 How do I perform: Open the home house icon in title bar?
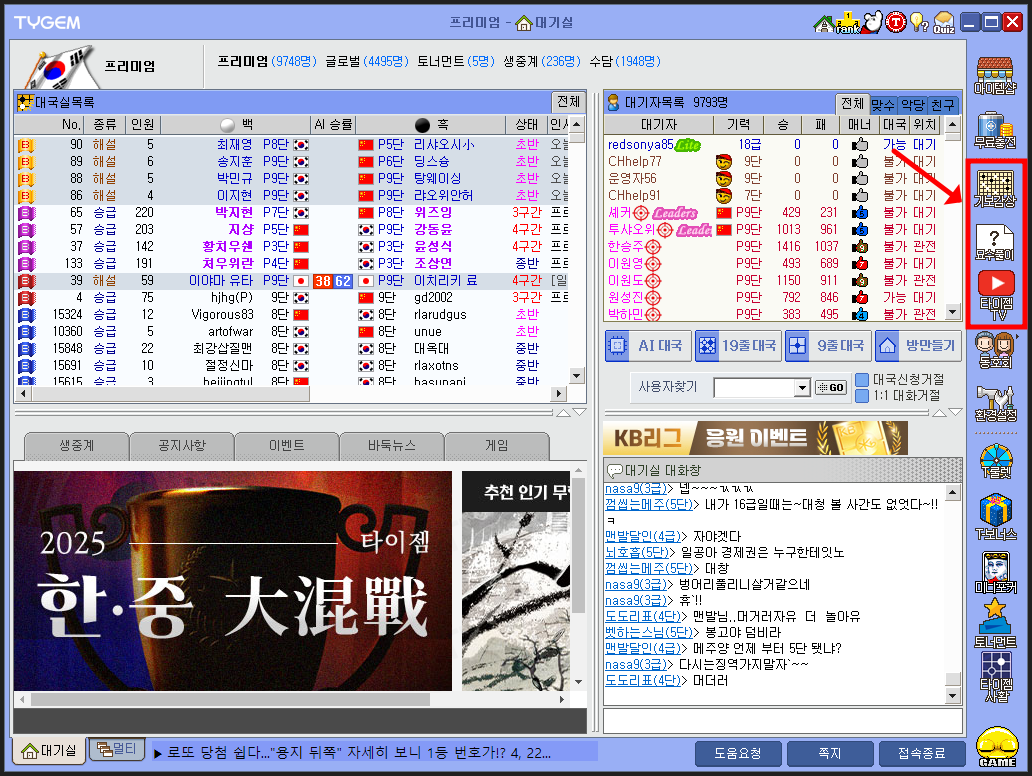pyautogui.click(x=823, y=24)
